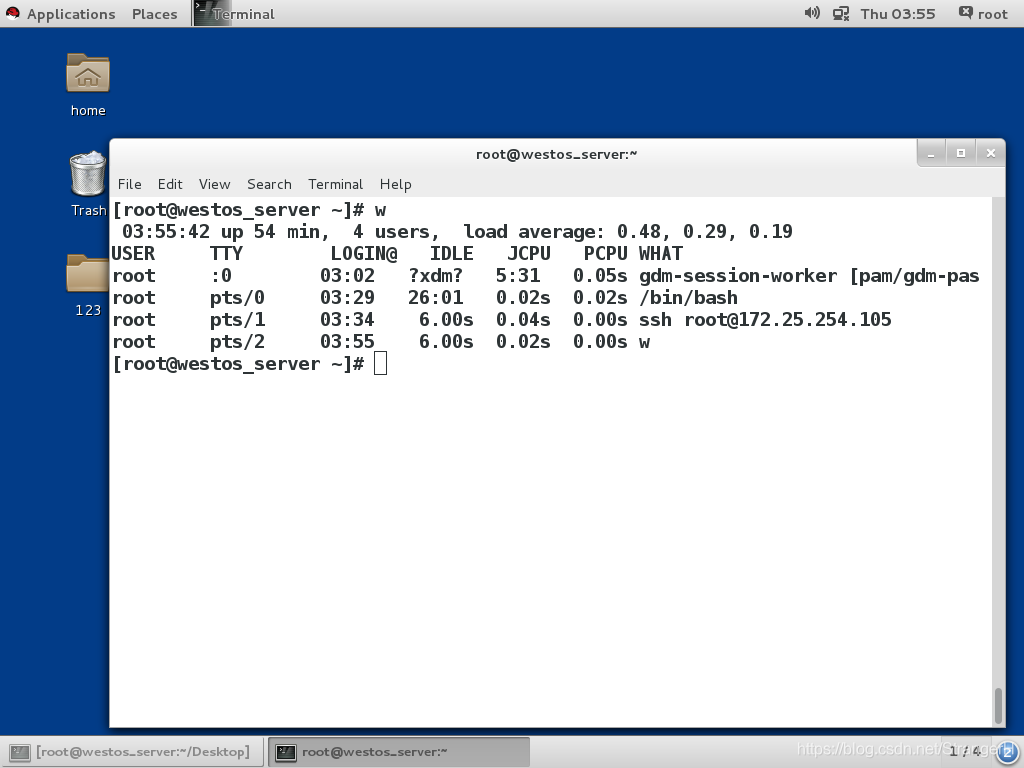Click the '03:02' login time
Screen dimensions: 1024x768
point(347,276)
